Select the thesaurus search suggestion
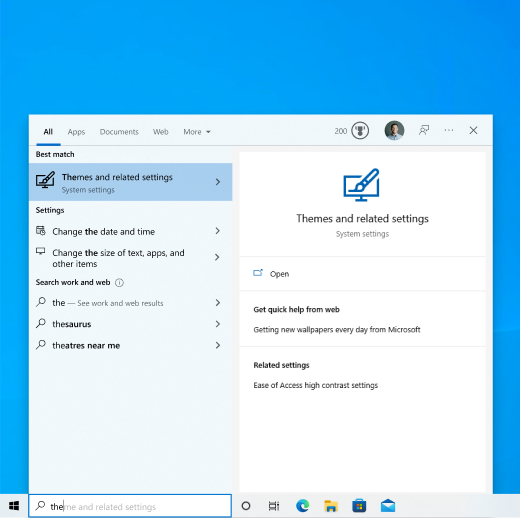The height and width of the screenshot is (518, 520). [x=131, y=324]
